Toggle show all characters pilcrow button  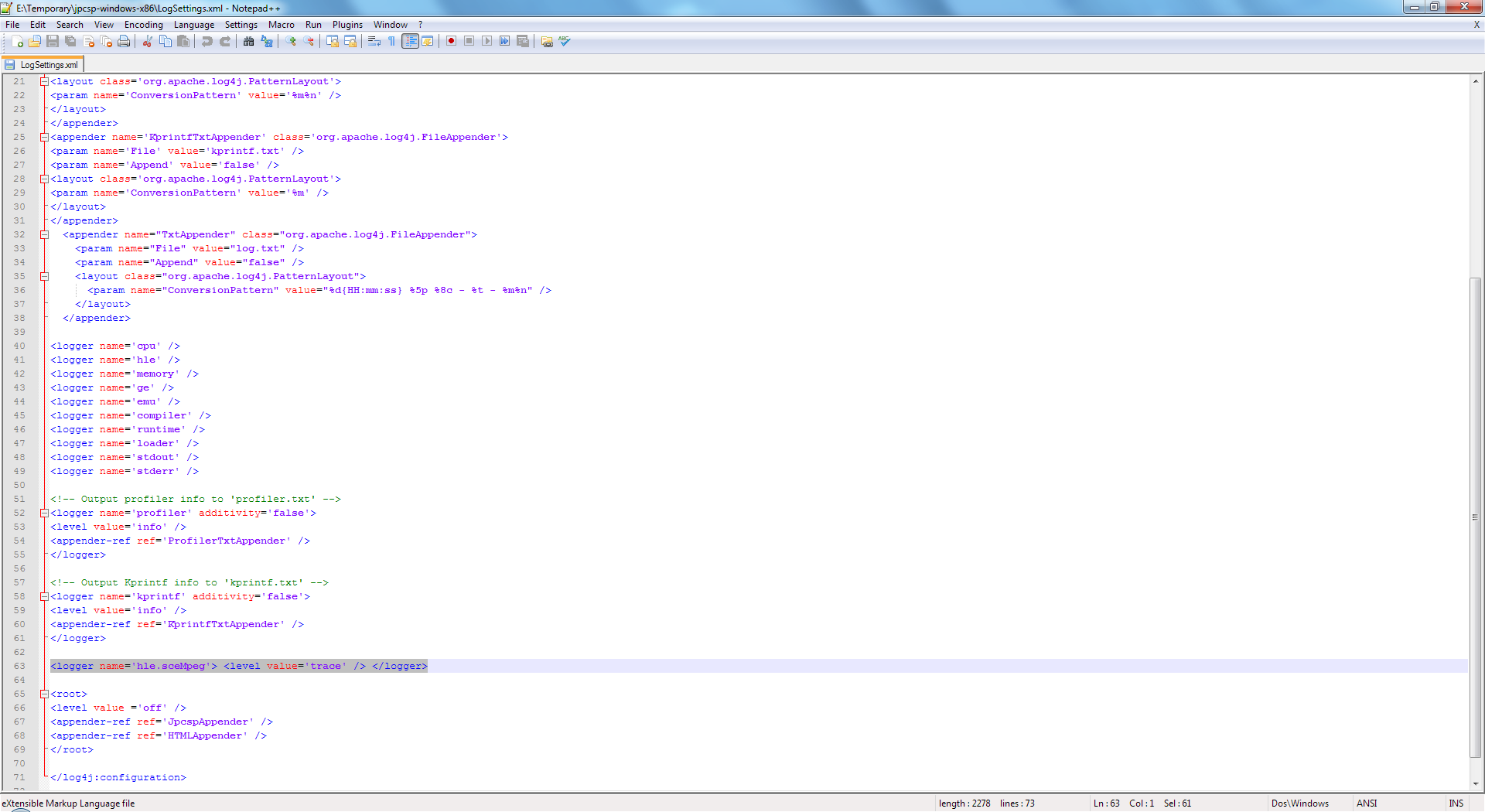[392, 42]
